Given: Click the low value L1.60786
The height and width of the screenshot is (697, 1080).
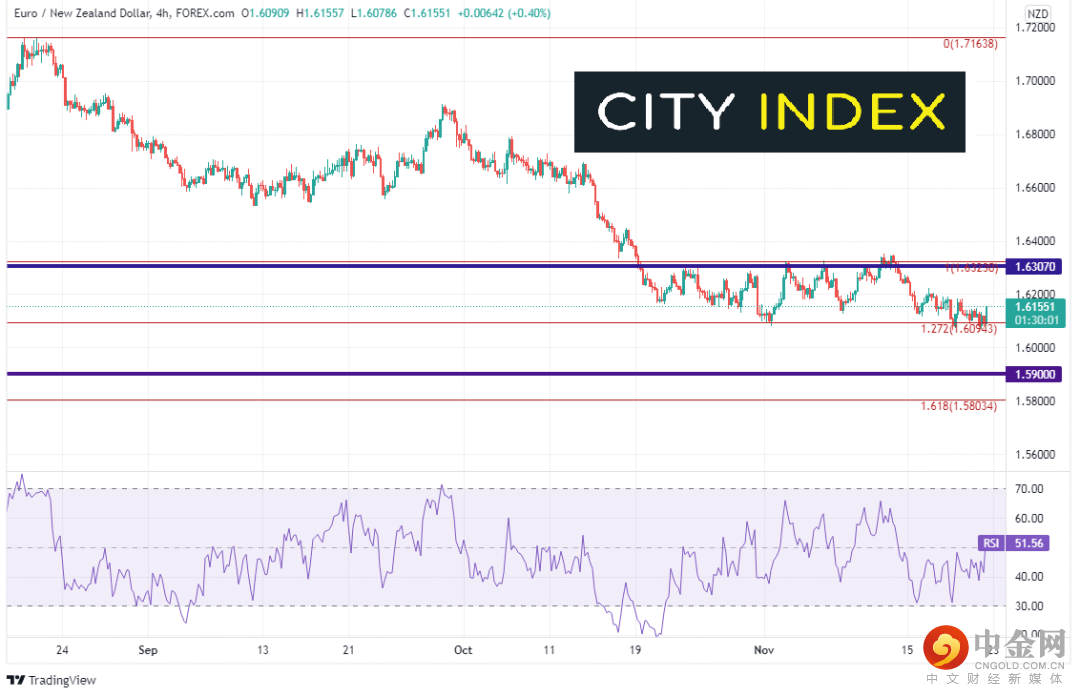Looking at the screenshot, I should [x=373, y=13].
